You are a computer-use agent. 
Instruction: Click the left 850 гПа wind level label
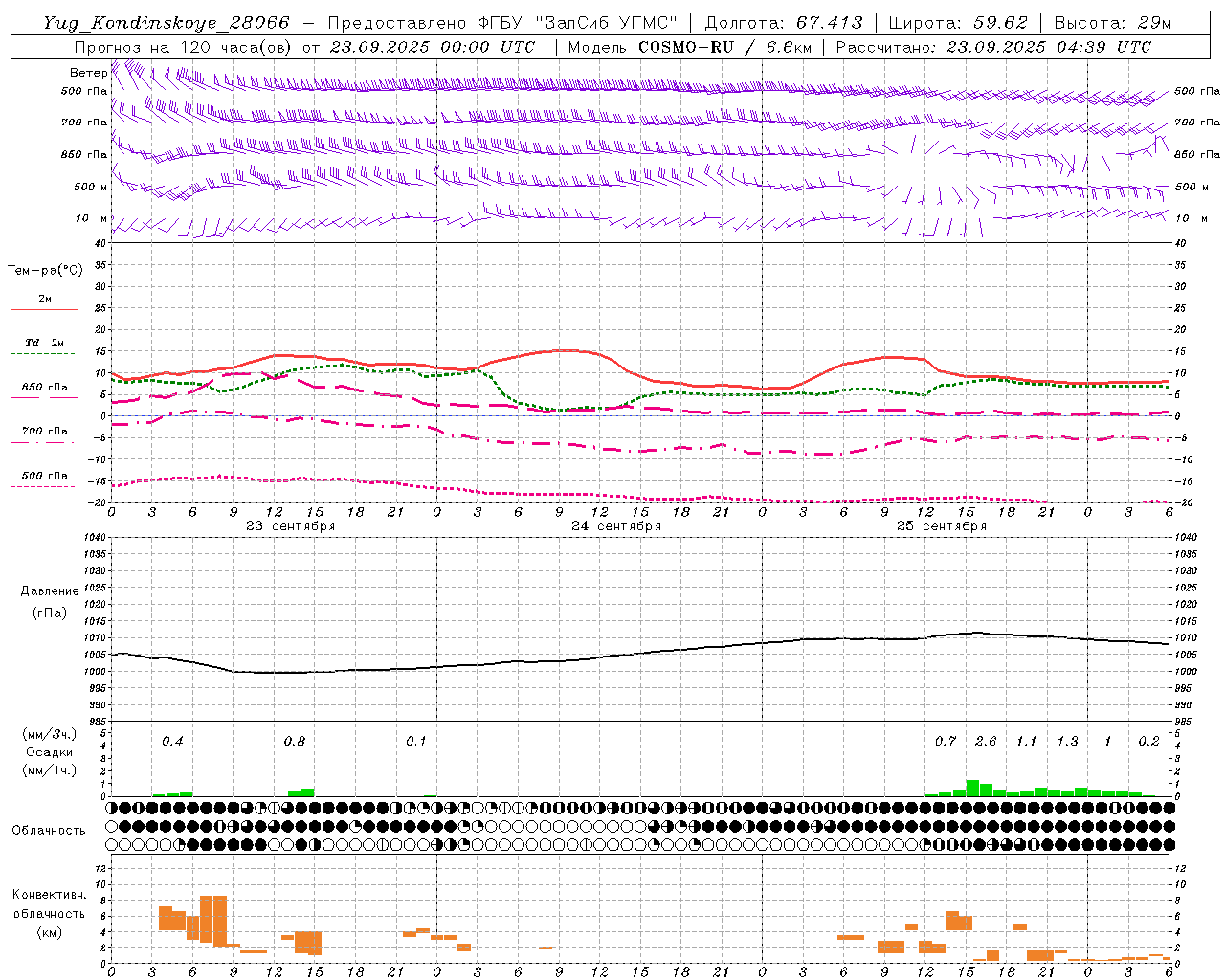pyautogui.click(x=84, y=154)
